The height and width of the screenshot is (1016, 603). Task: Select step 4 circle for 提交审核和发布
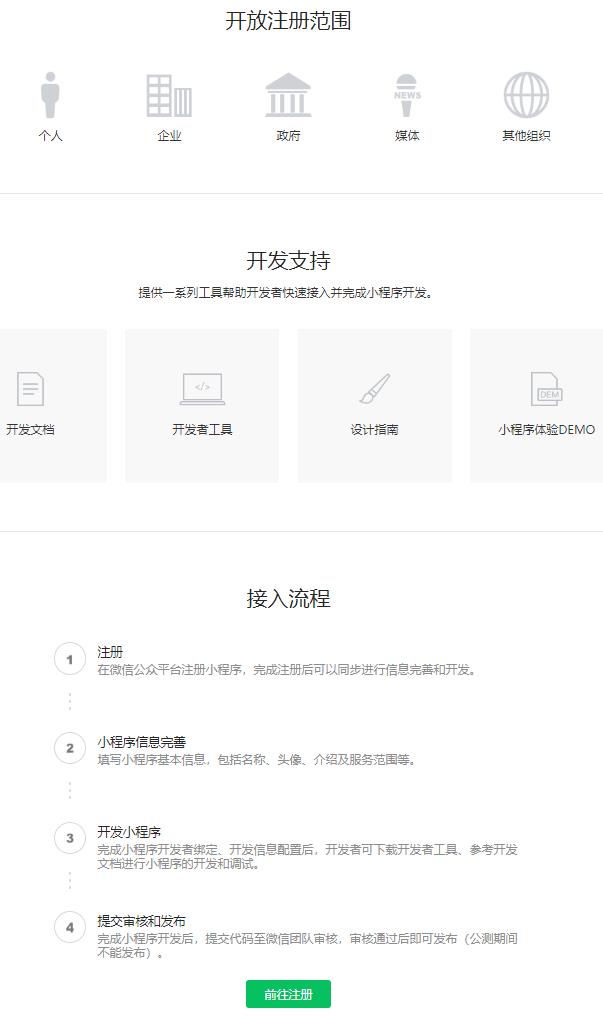point(70,927)
